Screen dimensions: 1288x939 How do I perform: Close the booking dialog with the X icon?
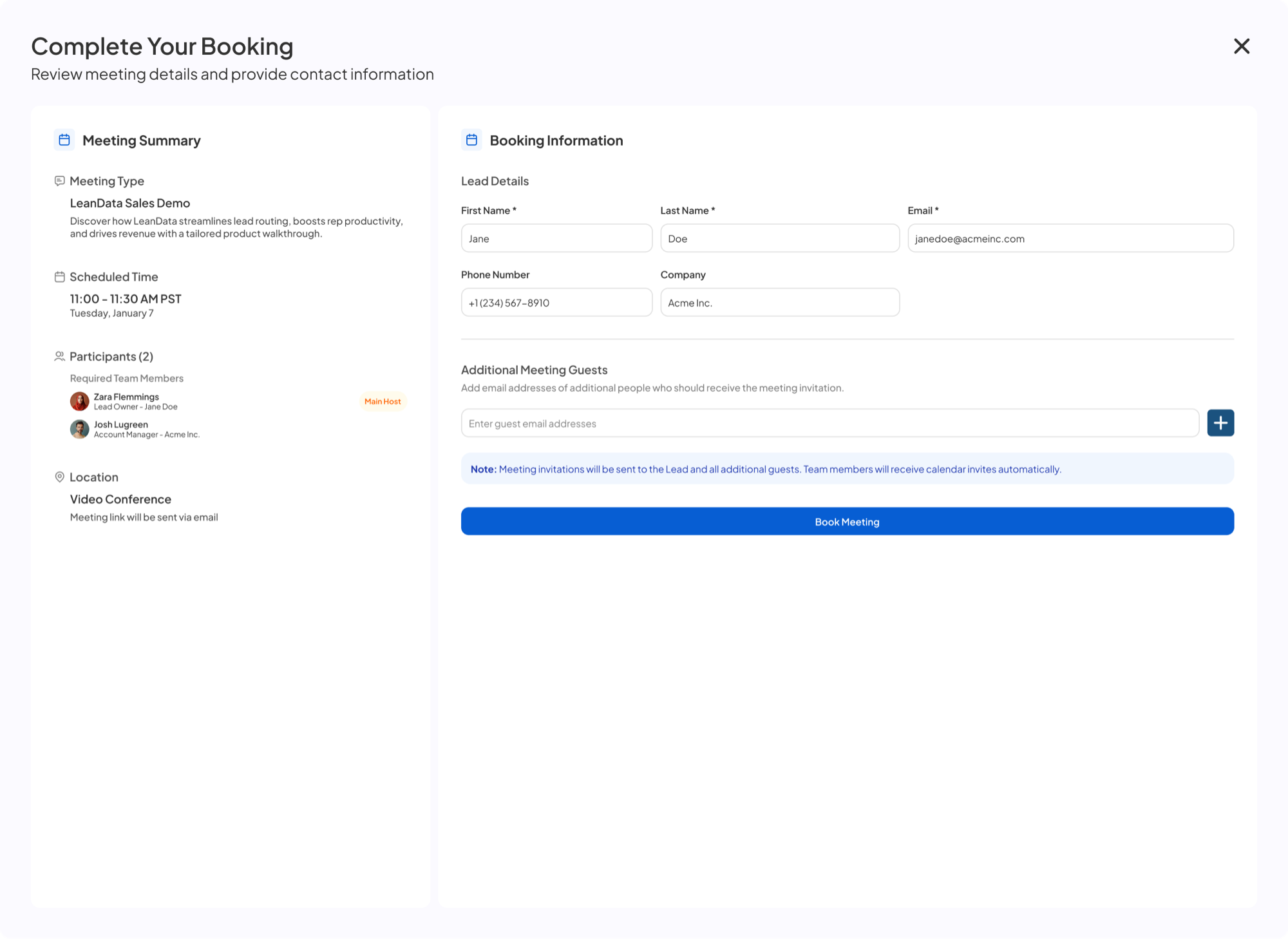(1241, 46)
